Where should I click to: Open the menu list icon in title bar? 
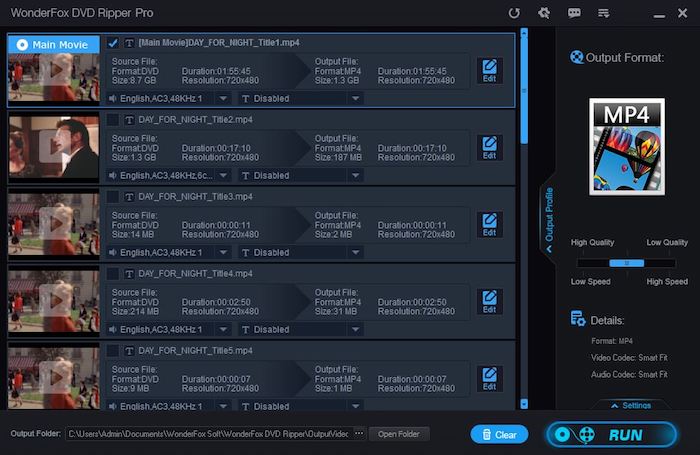(604, 13)
